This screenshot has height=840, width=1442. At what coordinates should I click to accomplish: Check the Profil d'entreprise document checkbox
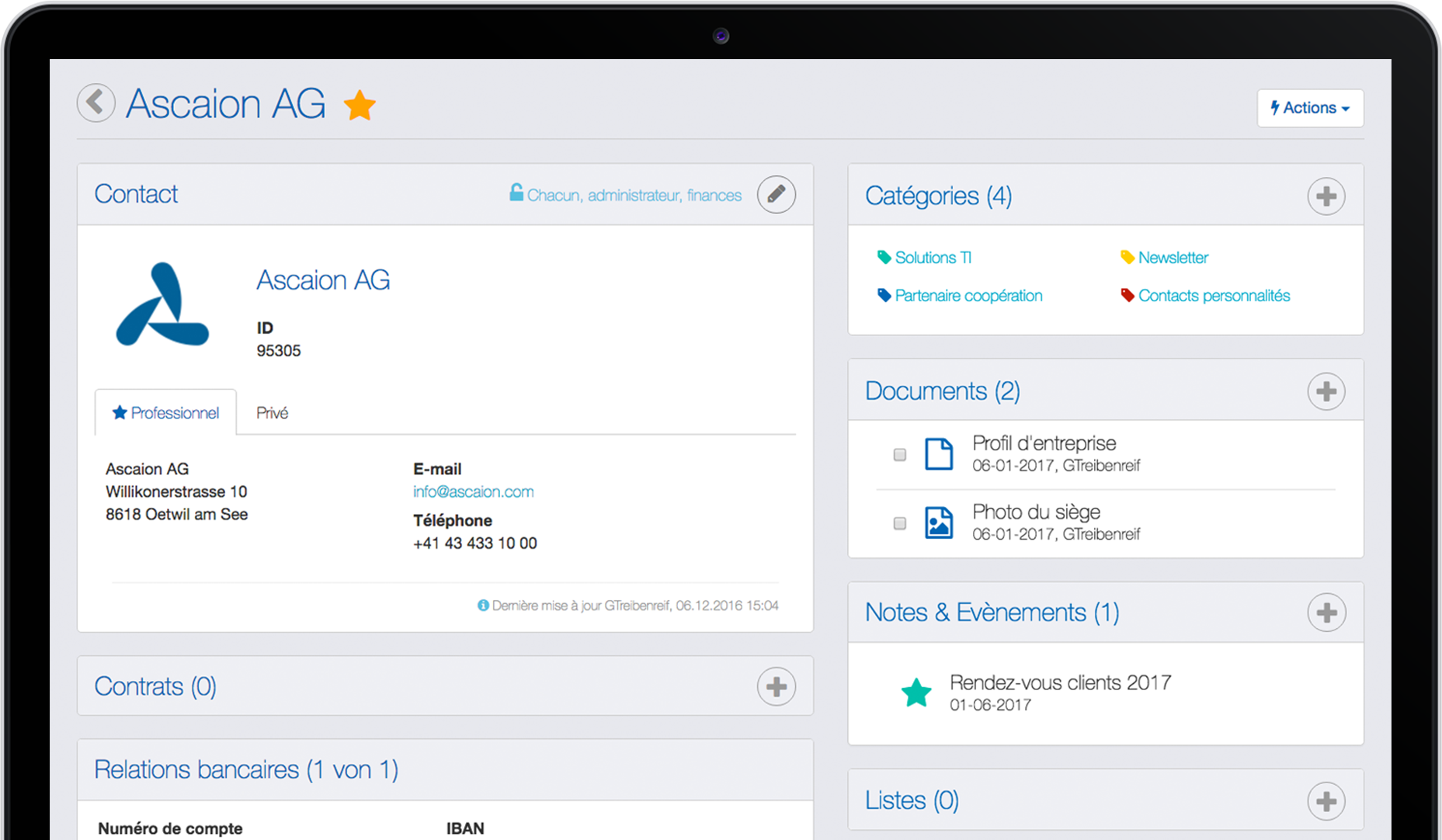coord(899,455)
